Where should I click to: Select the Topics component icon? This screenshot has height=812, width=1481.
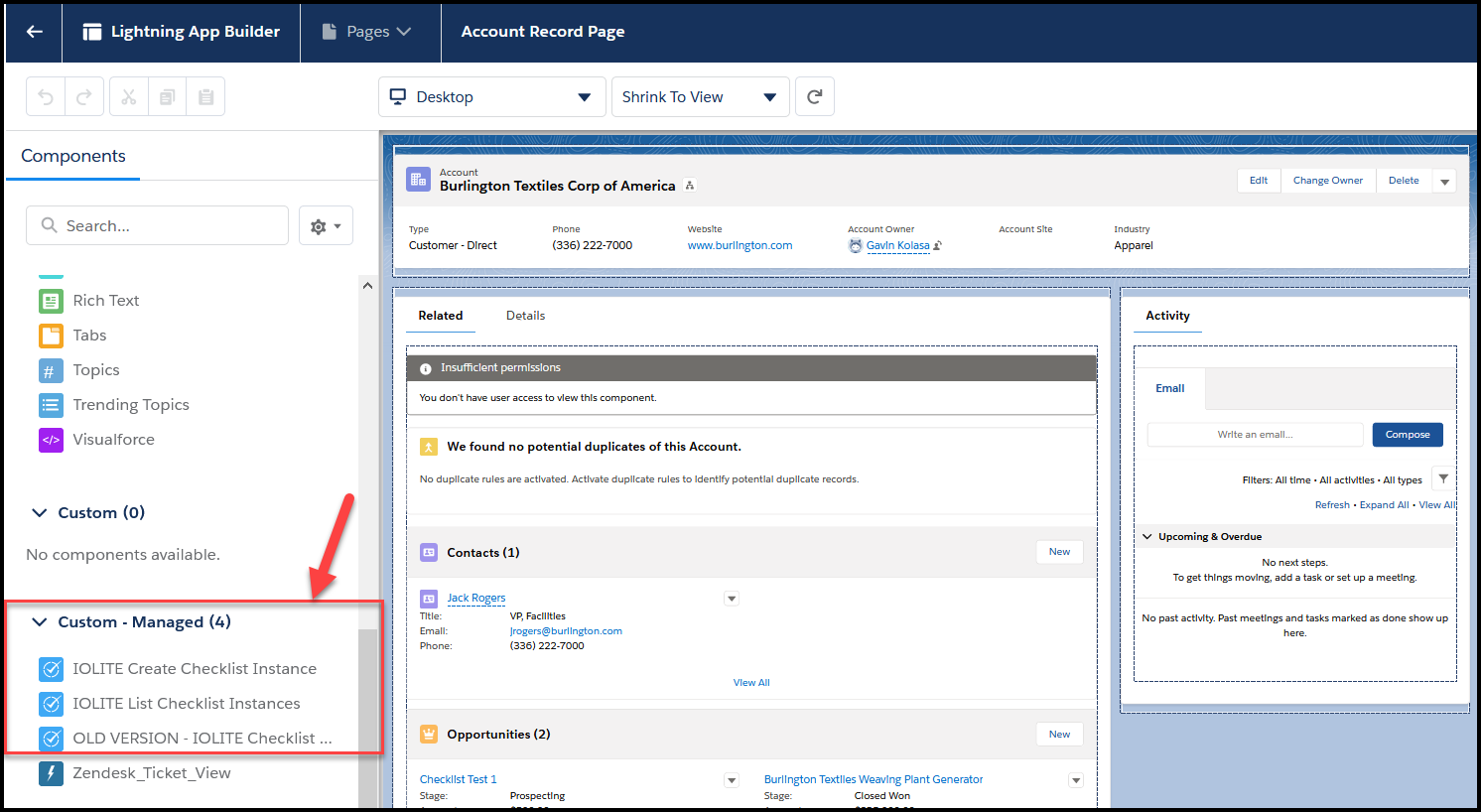[x=51, y=369]
